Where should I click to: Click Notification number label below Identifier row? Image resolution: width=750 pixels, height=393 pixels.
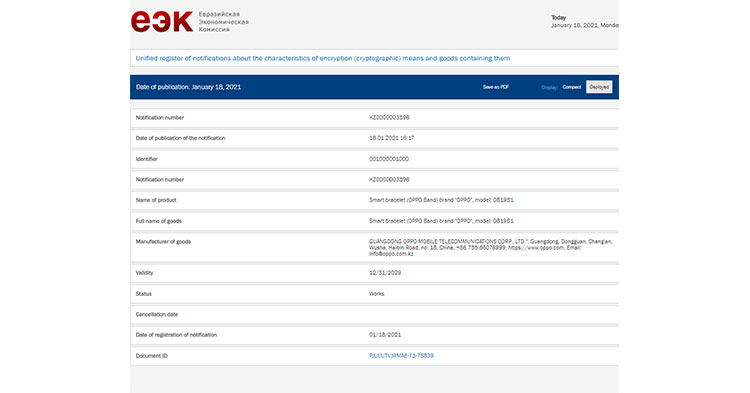coord(160,180)
